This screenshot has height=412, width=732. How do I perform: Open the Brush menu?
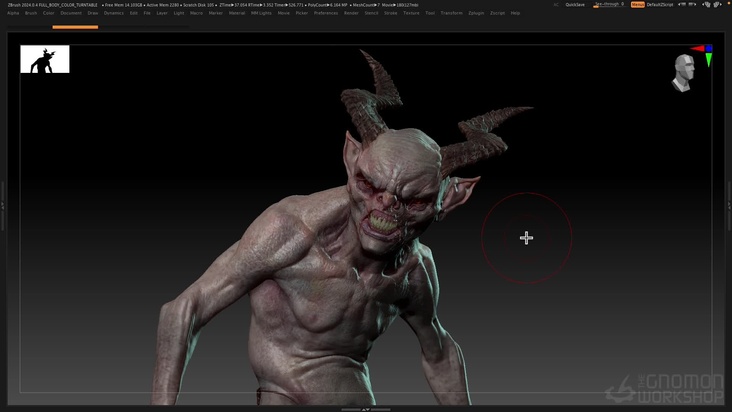point(31,13)
